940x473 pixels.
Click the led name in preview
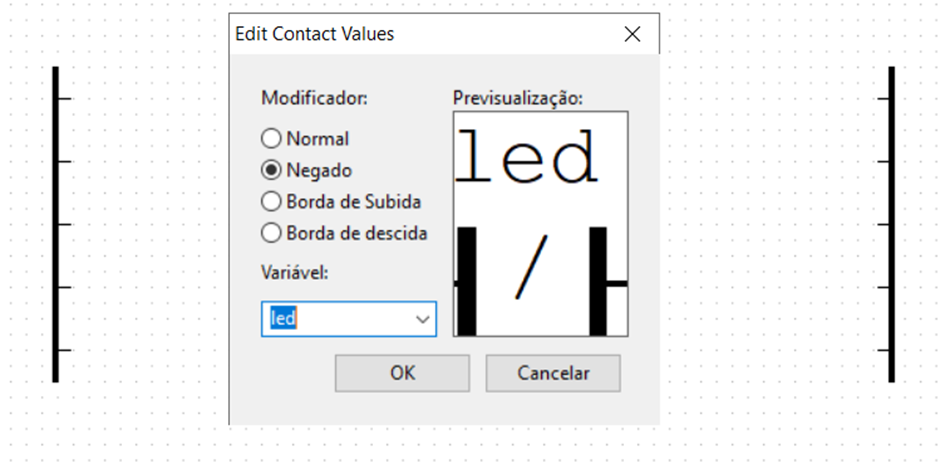click(x=527, y=156)
